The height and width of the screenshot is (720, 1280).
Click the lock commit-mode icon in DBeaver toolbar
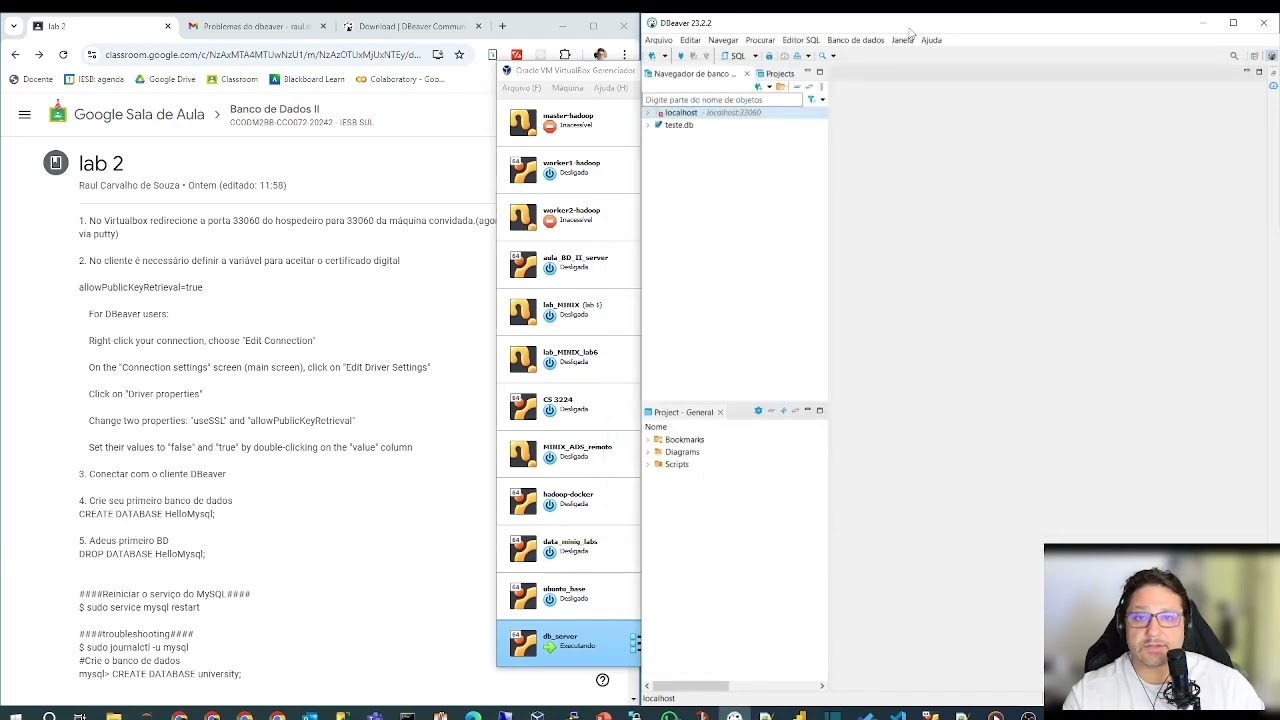769,56
